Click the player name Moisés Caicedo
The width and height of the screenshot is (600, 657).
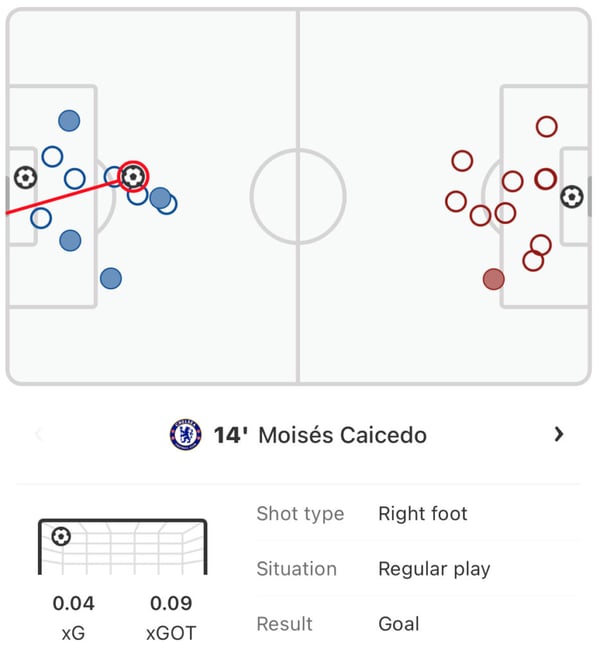pyautogui.click(x=342, y=435)
